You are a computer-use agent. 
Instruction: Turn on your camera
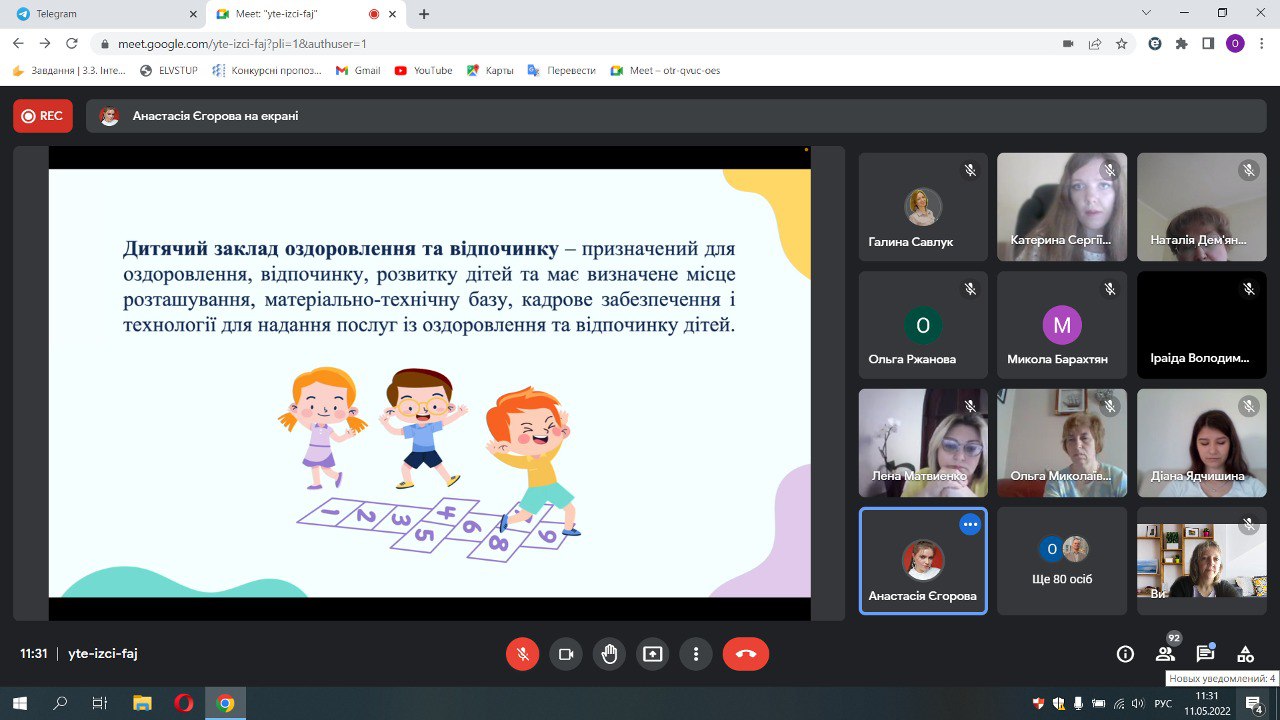point(566,654)
